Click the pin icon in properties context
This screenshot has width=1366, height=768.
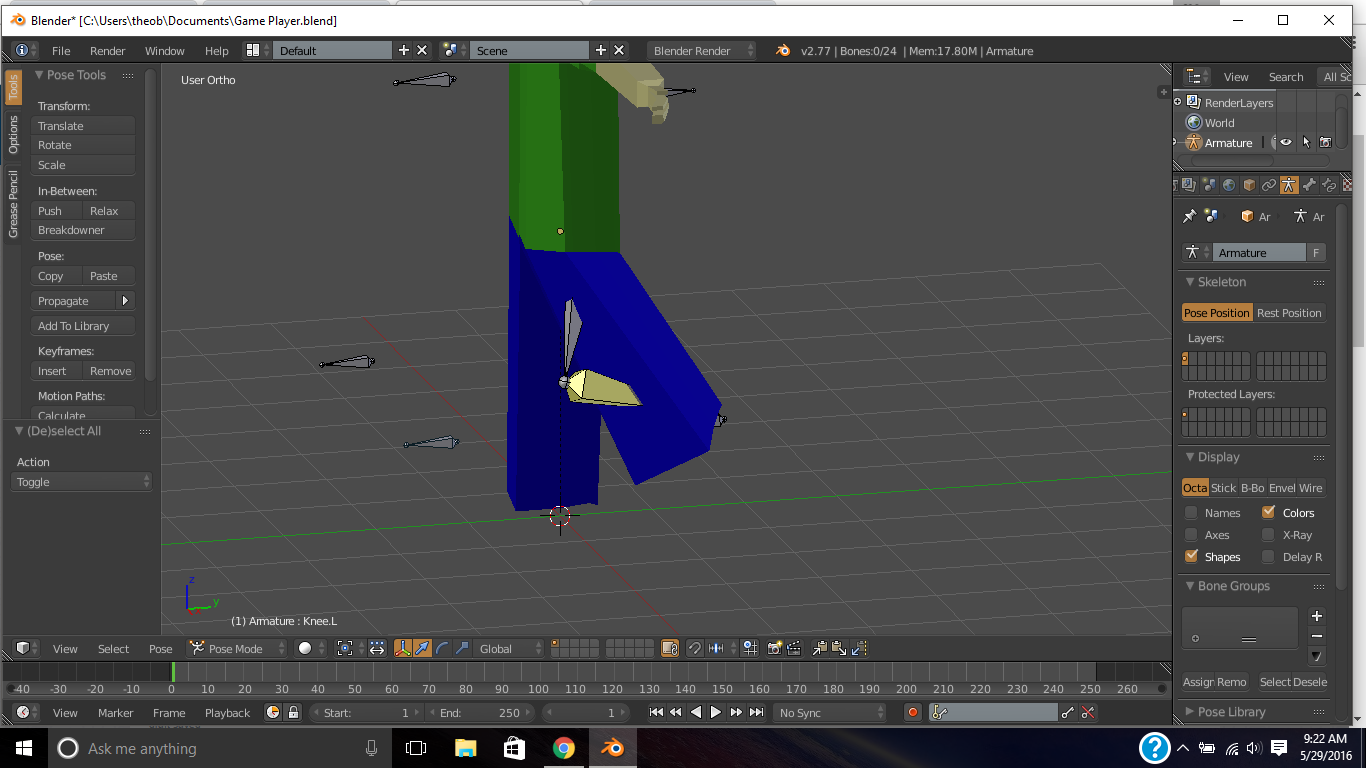click(x=1189, y=216)
